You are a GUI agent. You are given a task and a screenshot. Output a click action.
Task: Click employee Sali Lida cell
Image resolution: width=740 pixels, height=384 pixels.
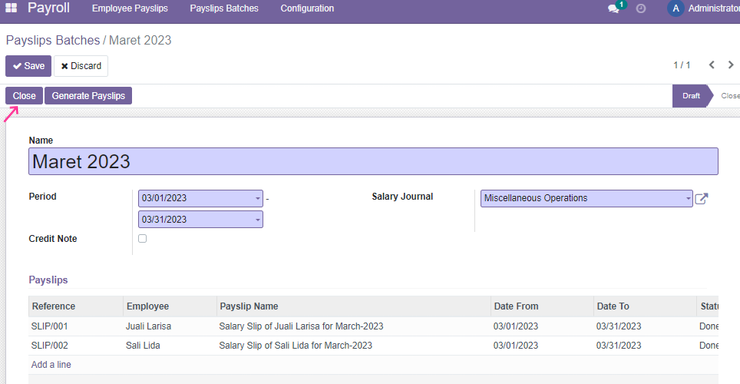(x=143, y=346)
